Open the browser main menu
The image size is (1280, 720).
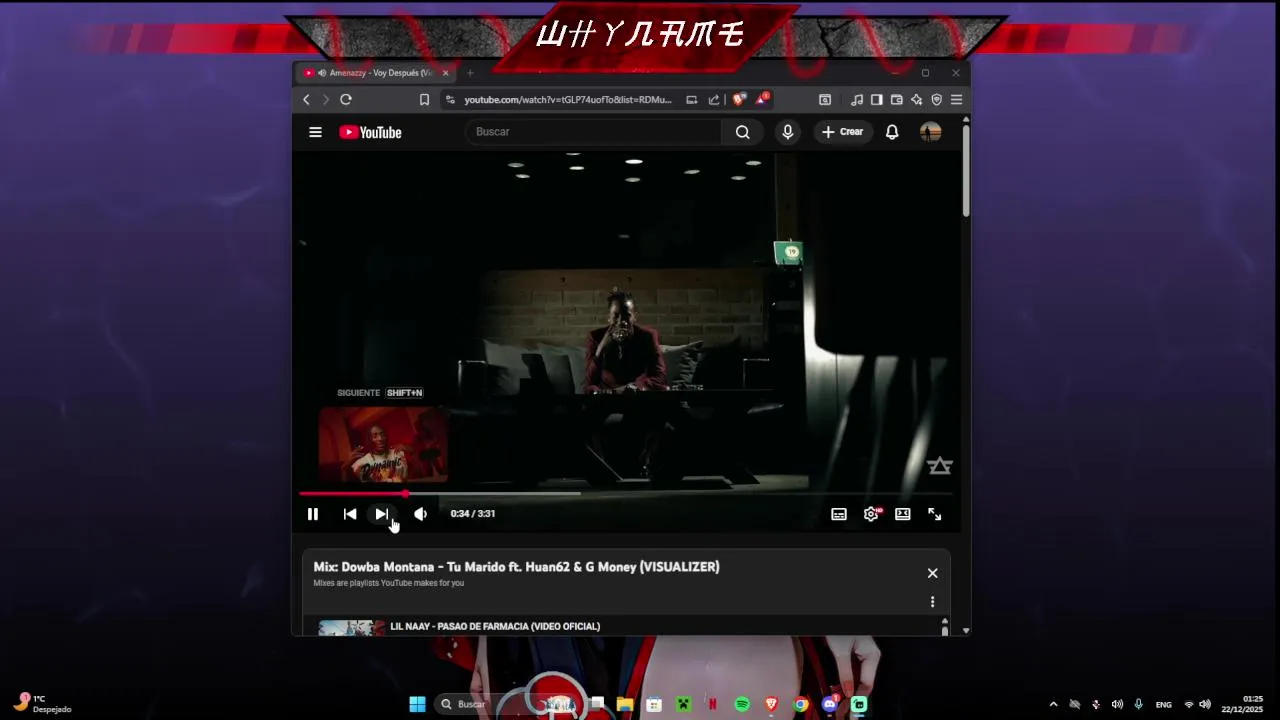pos(956,100)
